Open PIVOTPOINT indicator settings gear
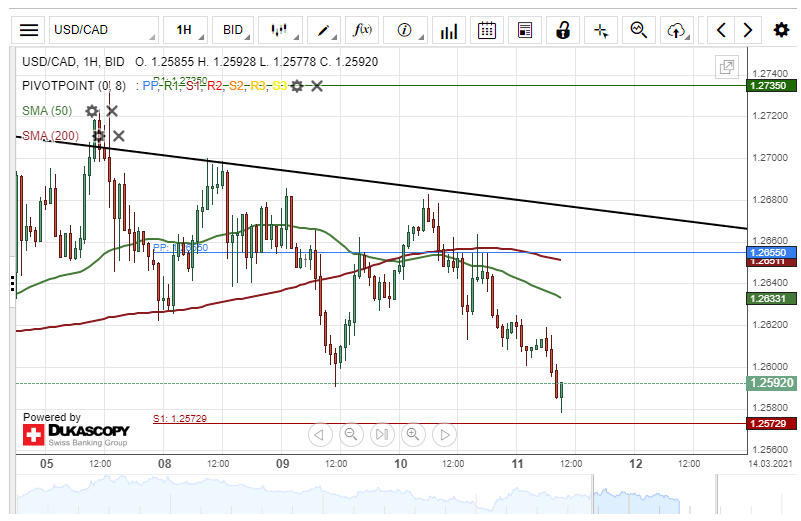Image resolution: width=801 pixels, height=521 pixels. pos(297,86)
